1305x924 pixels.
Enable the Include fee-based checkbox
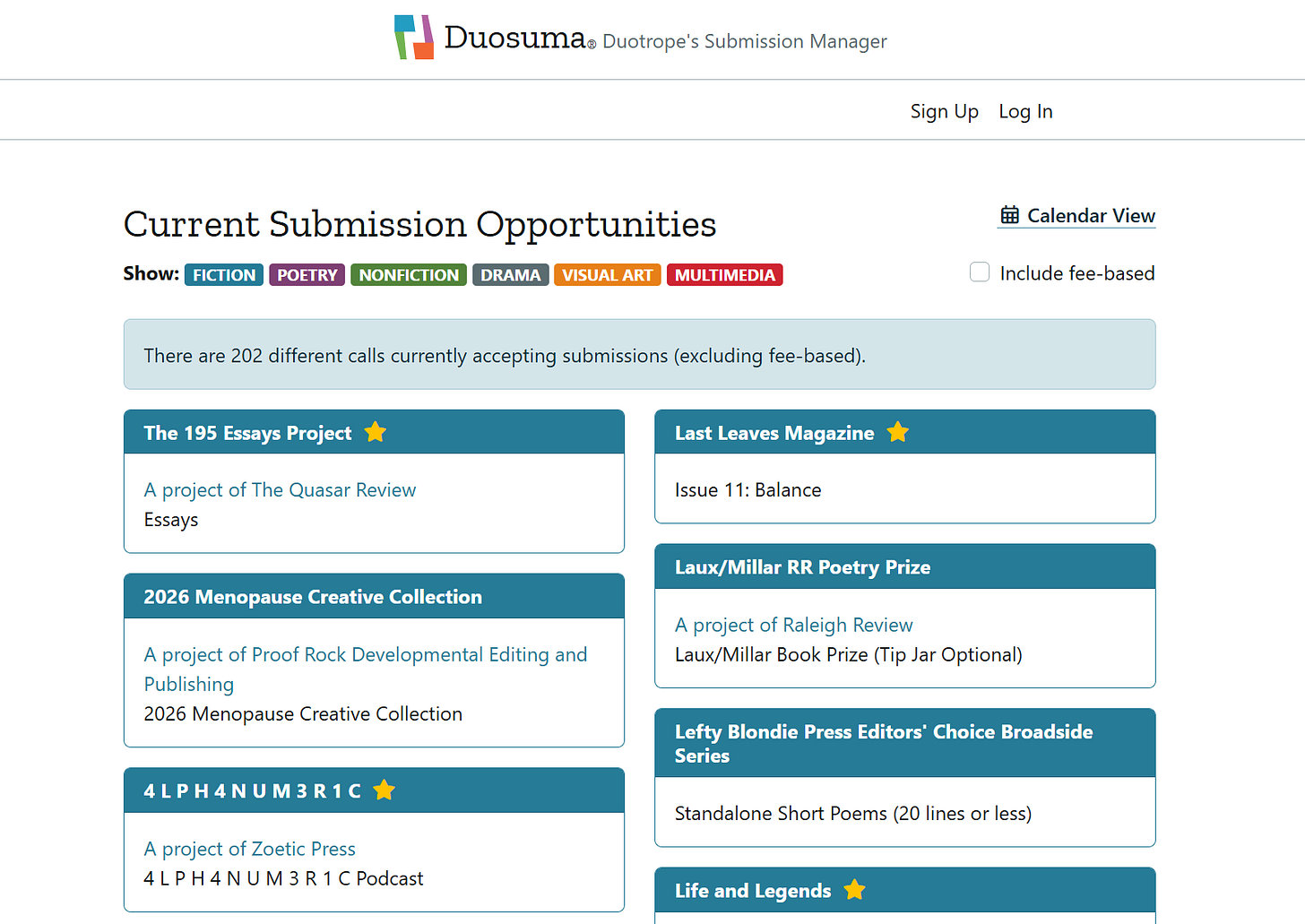tap(980, 272)
